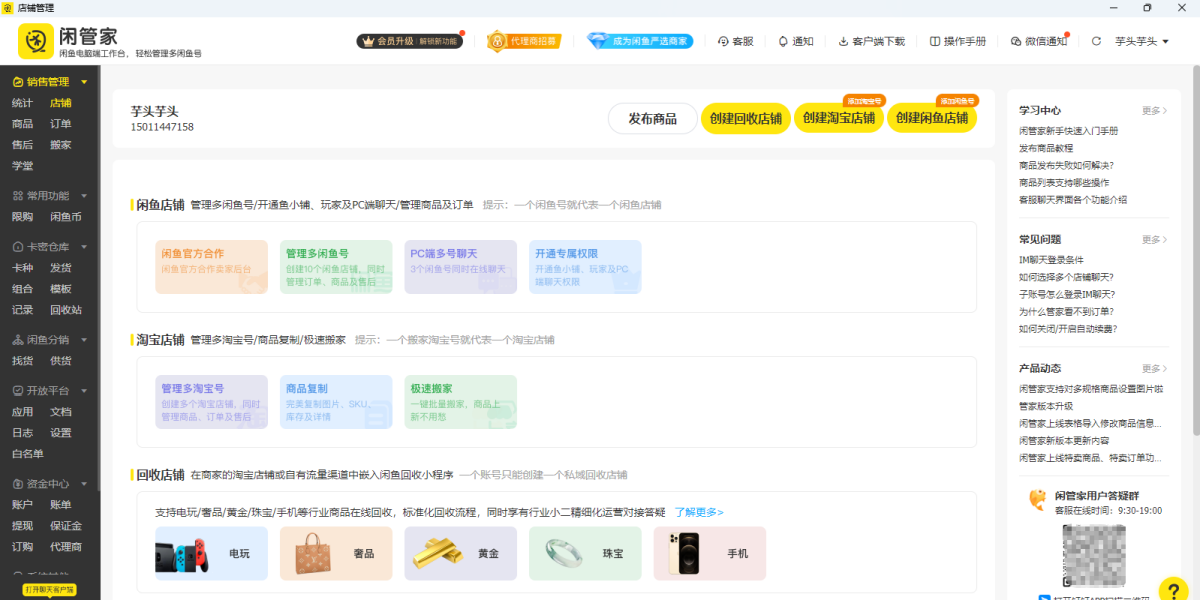This screenshot has width=1200, height=600.
Task: Open the 管理多淘宝号 card
Action: coord(211,402)
